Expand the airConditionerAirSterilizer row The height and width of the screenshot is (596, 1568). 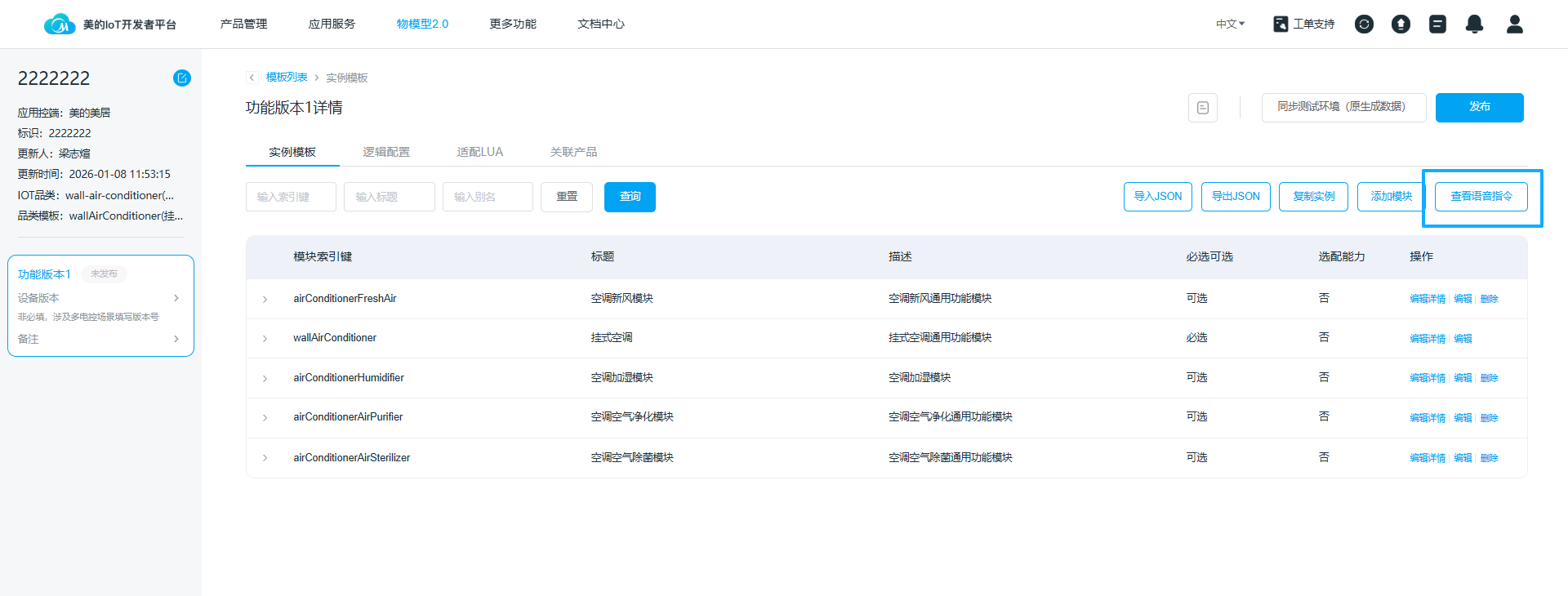(x=265, y=458)
